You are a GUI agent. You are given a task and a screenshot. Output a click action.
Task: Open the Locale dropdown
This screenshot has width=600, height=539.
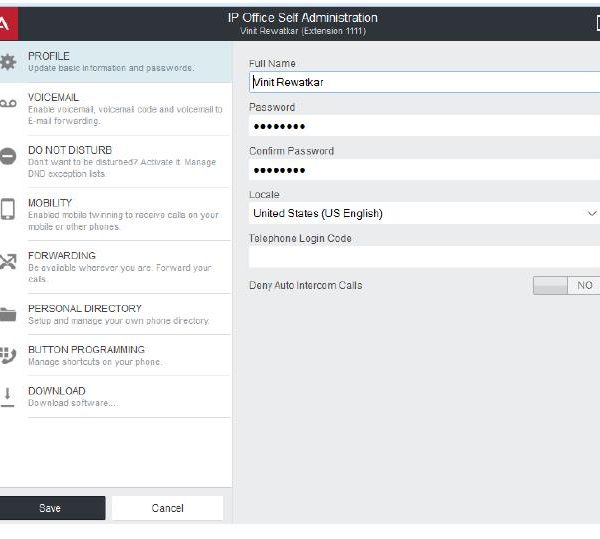tap(420, 213)
